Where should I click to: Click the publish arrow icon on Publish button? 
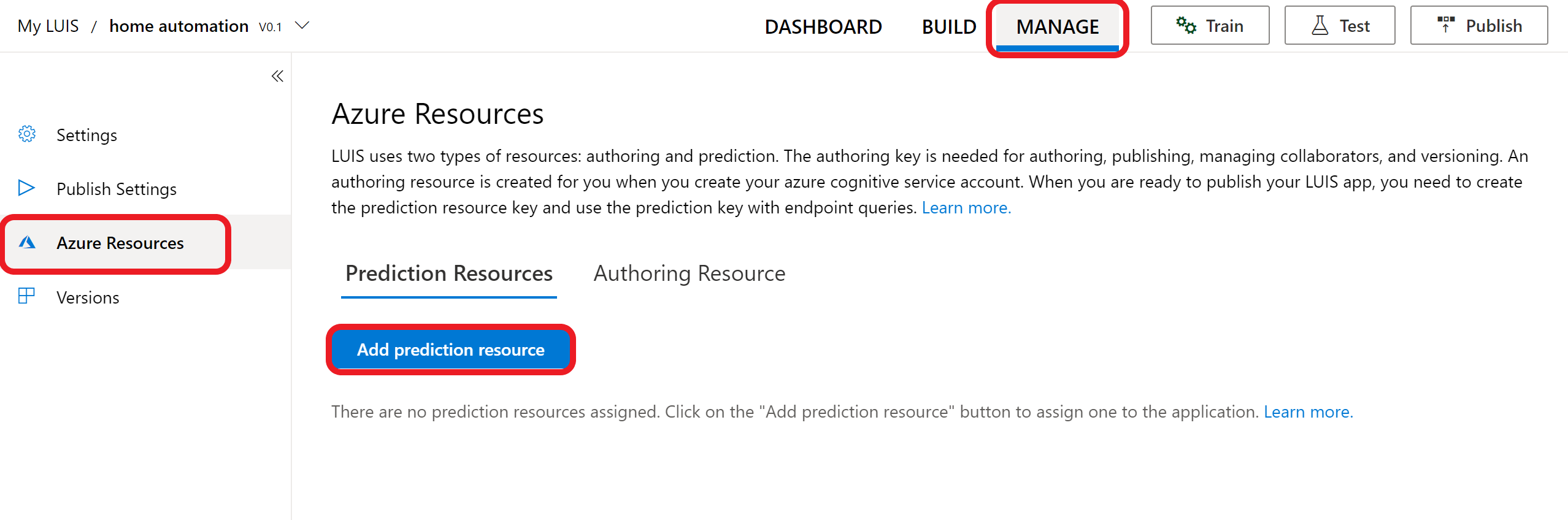[1446, 25]
